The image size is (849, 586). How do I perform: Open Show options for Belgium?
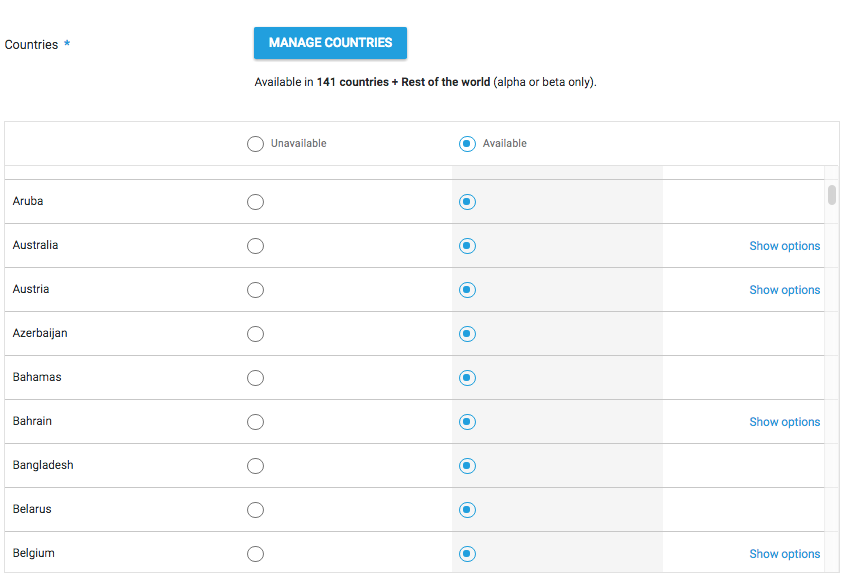coord(784,554)
